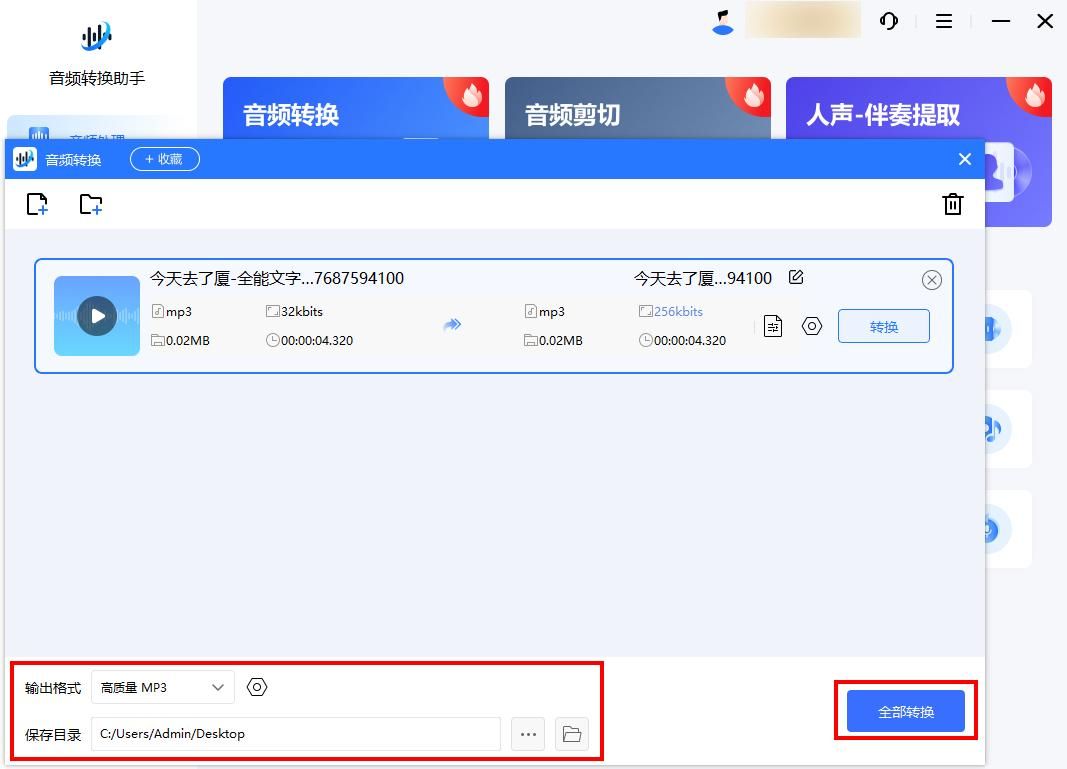The image size is (1067, 769).
Task: Play the audio preview thumbnail
Action: point(96,316)
